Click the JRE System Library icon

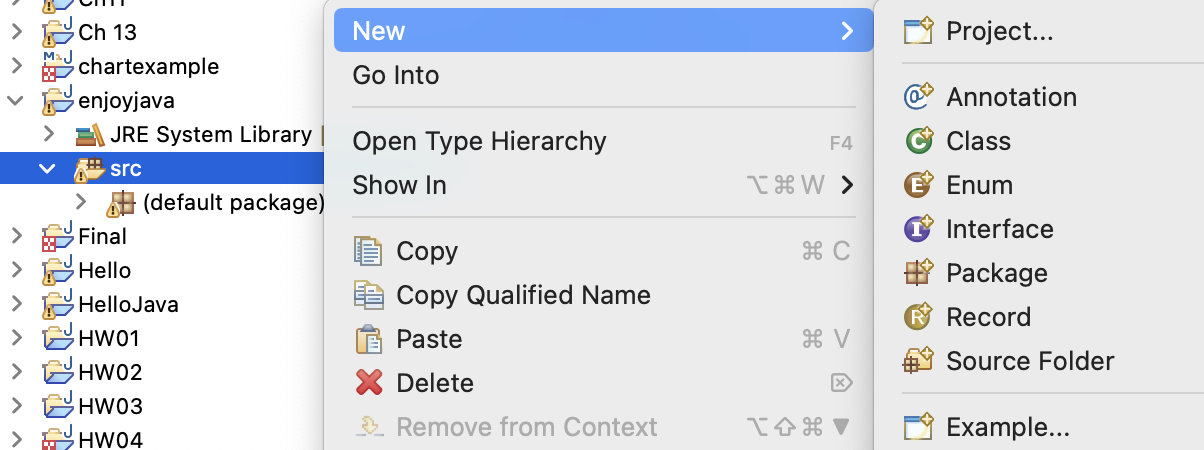(90, 135)
